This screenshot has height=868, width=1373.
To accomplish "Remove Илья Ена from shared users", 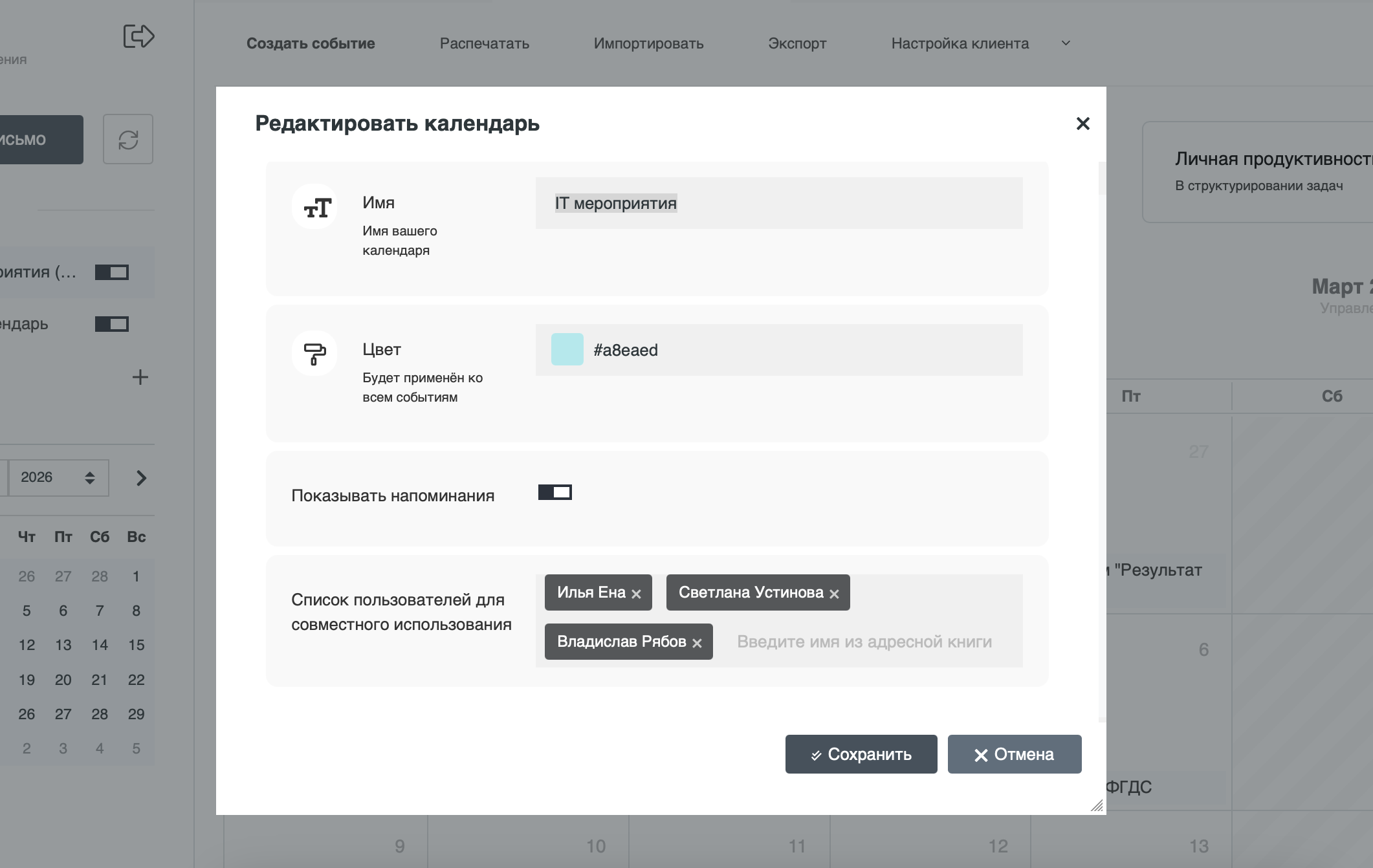I will pyautogui.click(x=636, y=594).
